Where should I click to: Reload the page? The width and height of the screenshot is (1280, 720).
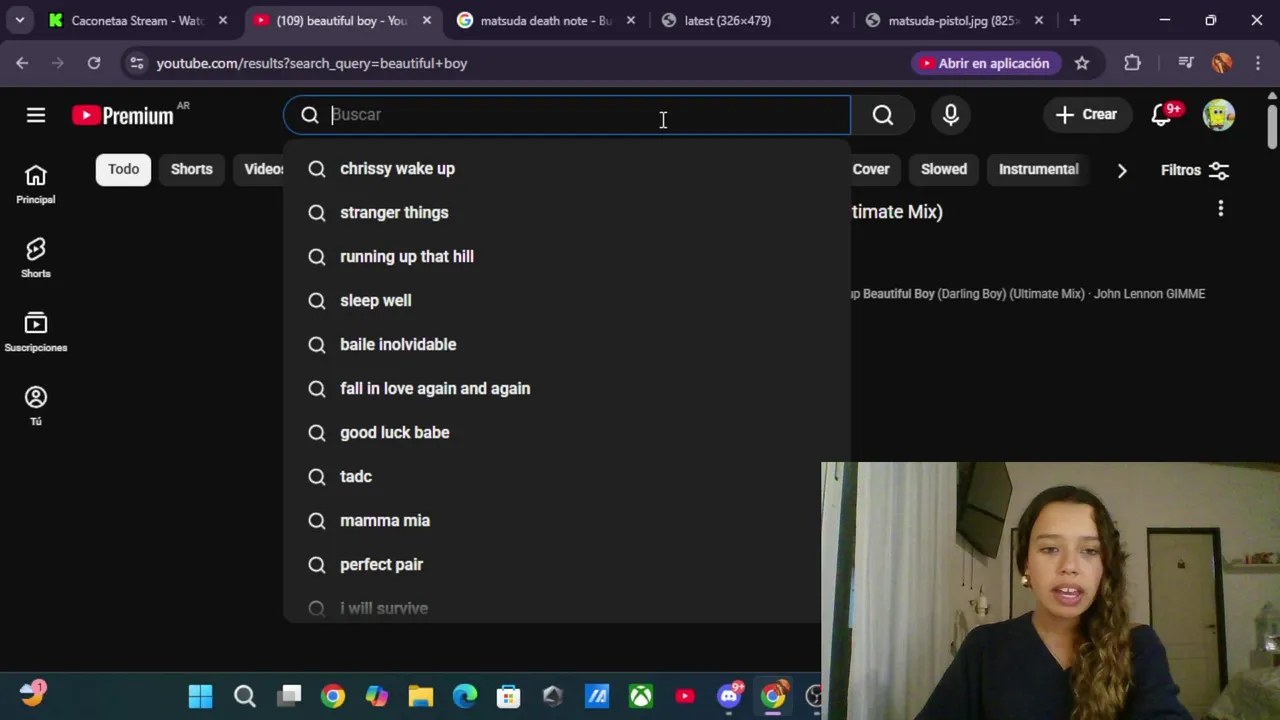click(x=94, y=63)
